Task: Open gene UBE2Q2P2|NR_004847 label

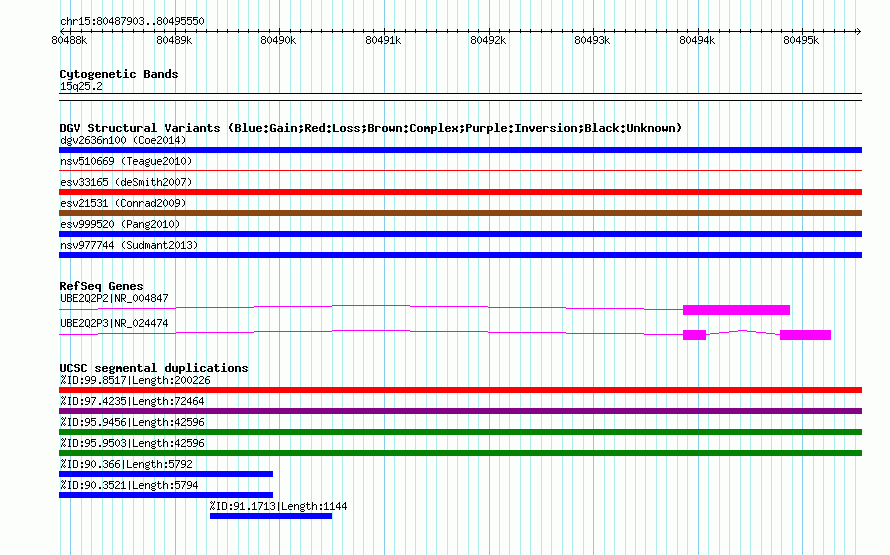Action: click(114, 298)
